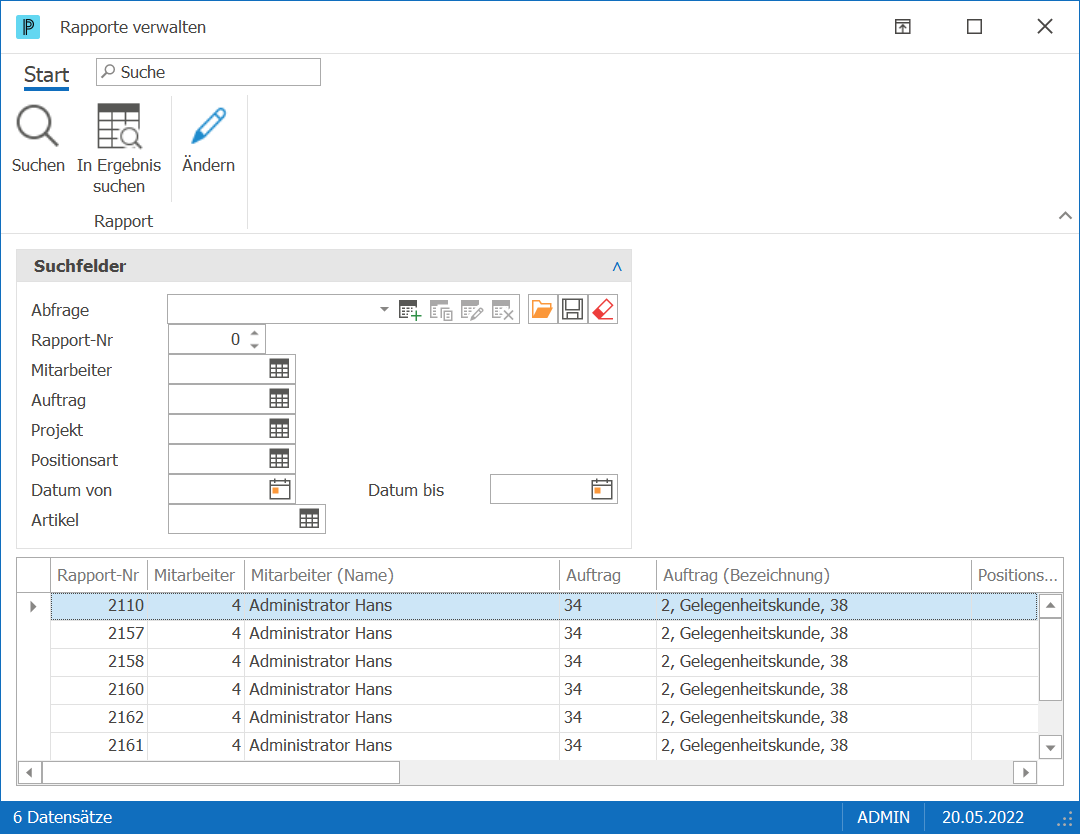Screen dimensions: 1080x834
Task: Open saved search via folder icon
Action: point(543,309)
